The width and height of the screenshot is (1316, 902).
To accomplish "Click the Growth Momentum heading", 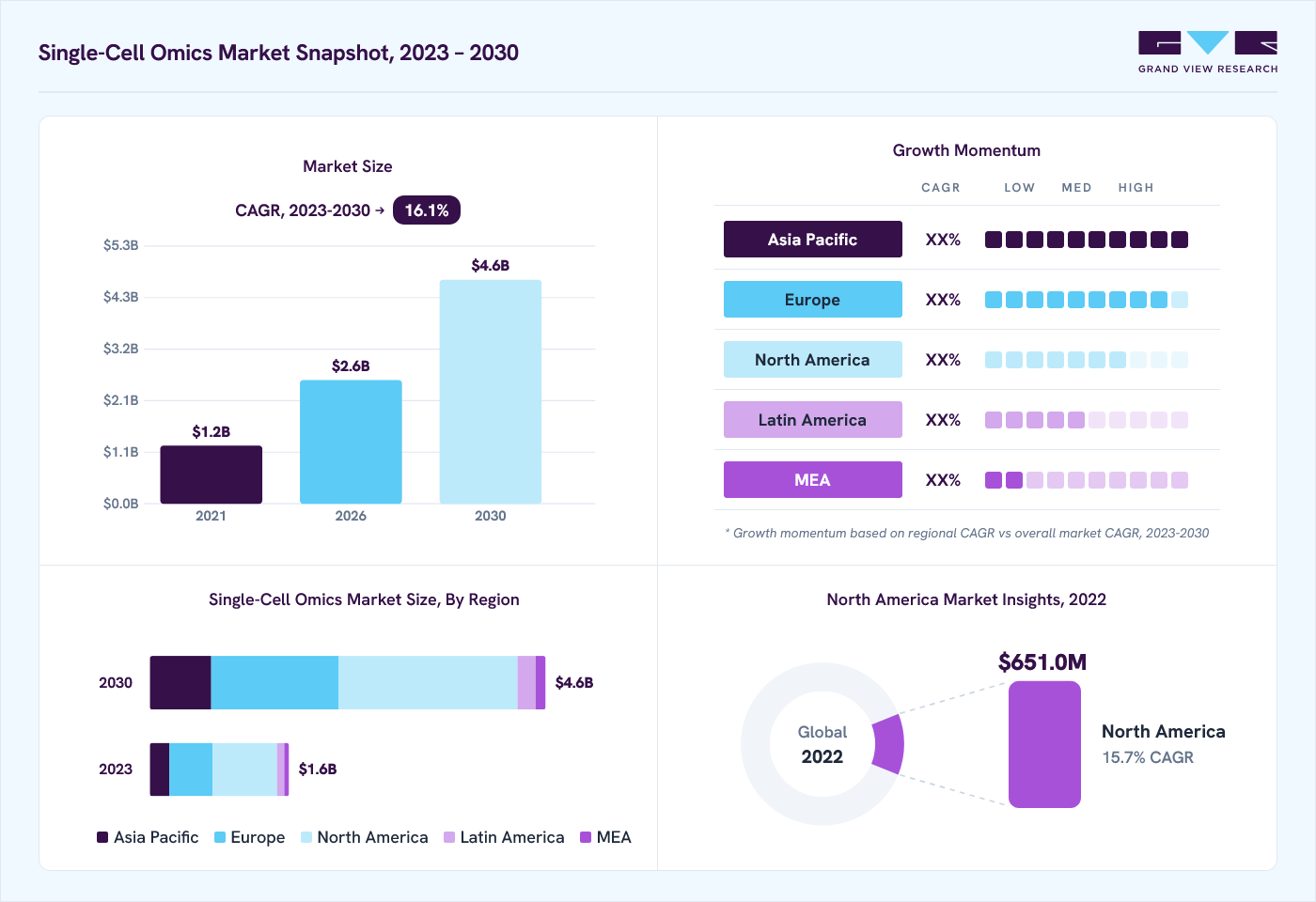I will coord(966,150).
